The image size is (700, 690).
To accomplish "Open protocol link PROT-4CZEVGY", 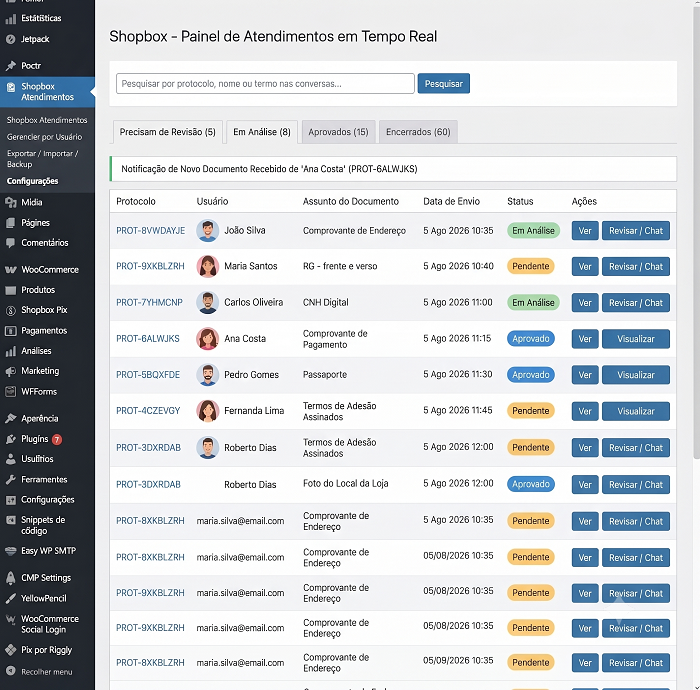I will (x=148, y=411).
